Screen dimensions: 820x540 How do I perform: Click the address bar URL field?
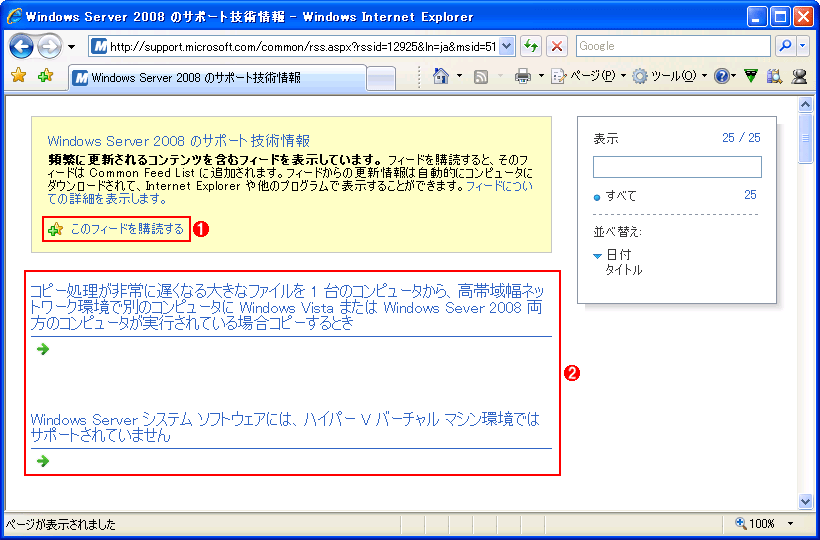[302, 47]
